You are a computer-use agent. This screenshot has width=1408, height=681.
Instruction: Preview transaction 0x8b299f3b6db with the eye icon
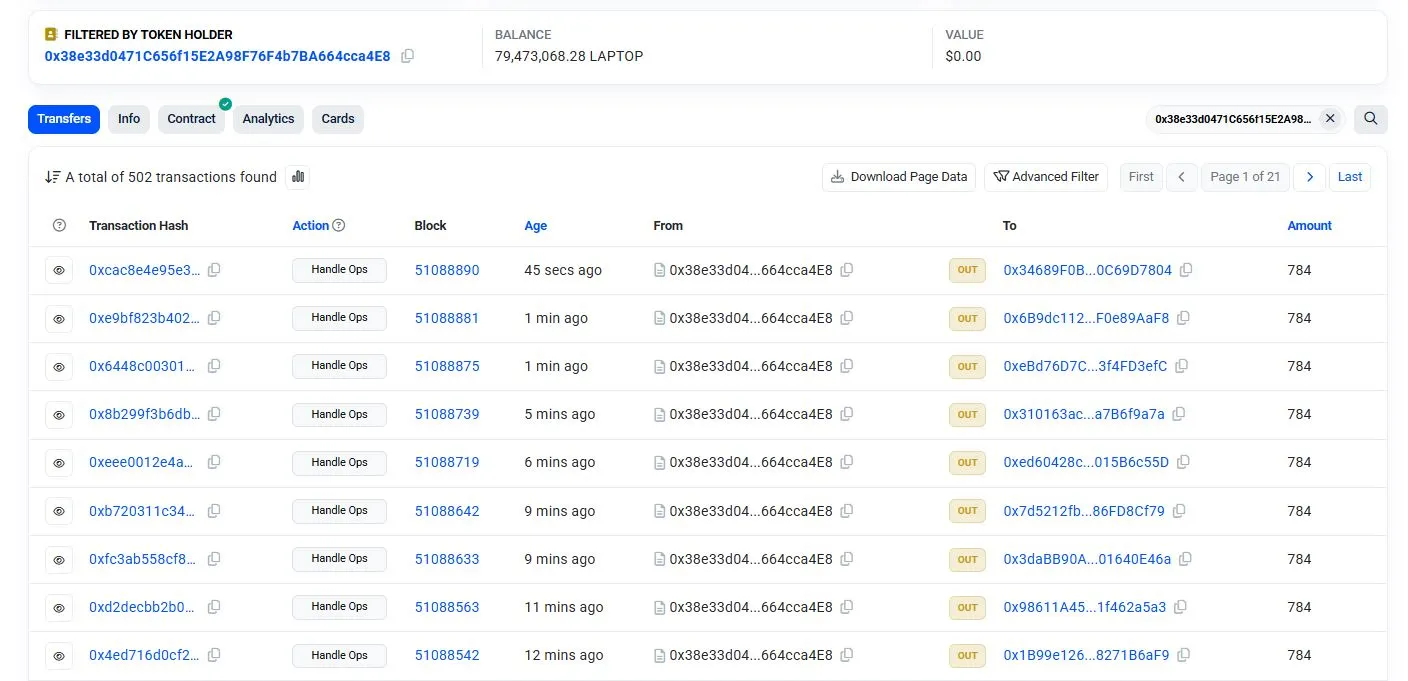point(59,415)
